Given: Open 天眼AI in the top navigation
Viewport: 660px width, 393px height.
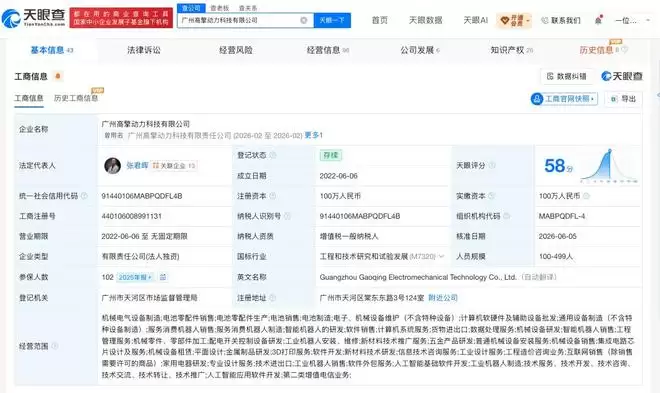Looking at the screenshot, I should [475, 20].
